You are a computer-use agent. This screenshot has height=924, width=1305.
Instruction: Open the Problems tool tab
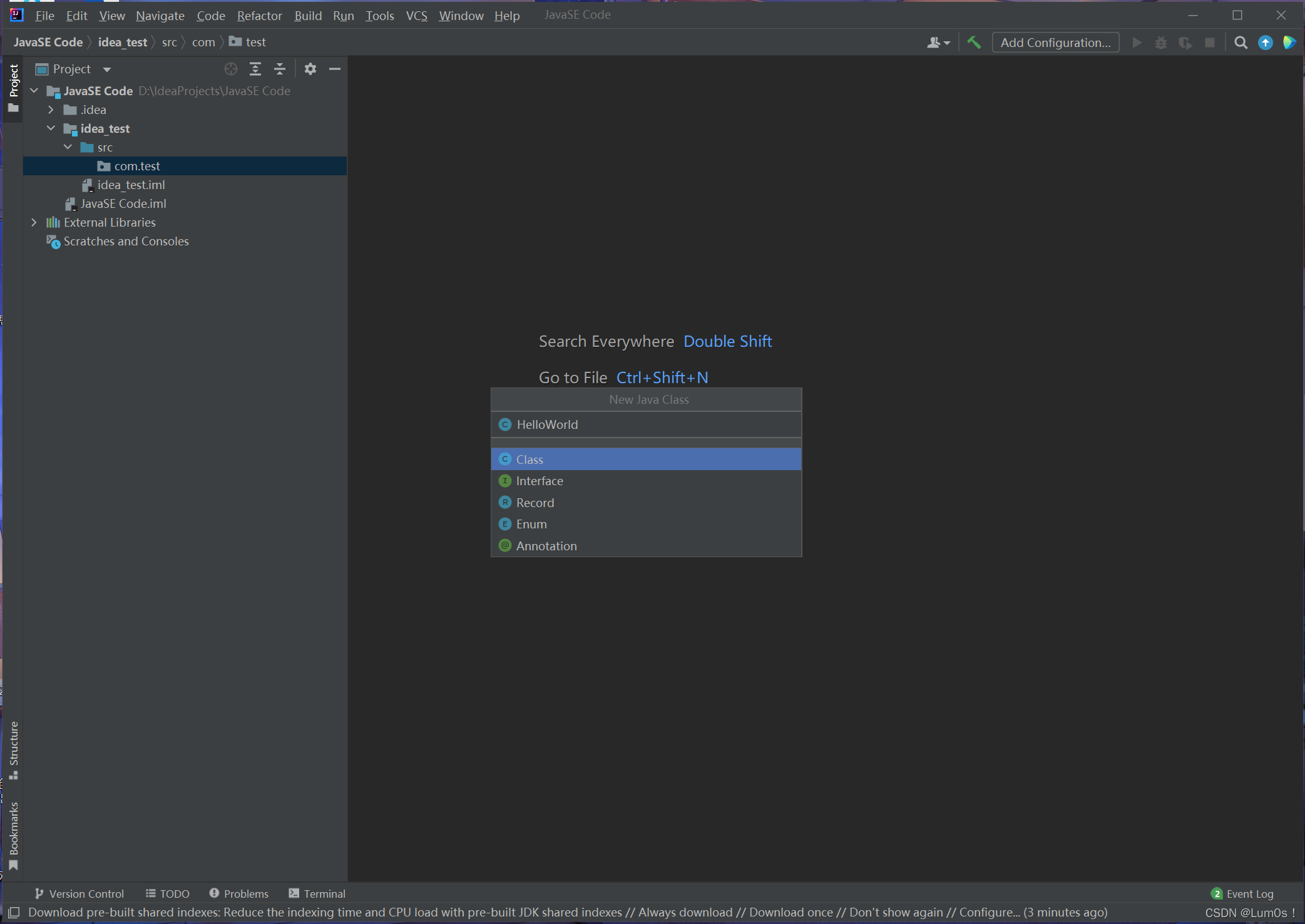pos(239,894)
